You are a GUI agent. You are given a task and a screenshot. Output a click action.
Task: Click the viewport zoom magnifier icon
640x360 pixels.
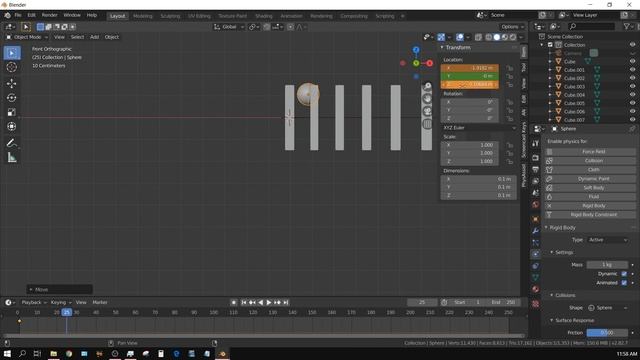[427, 87]
